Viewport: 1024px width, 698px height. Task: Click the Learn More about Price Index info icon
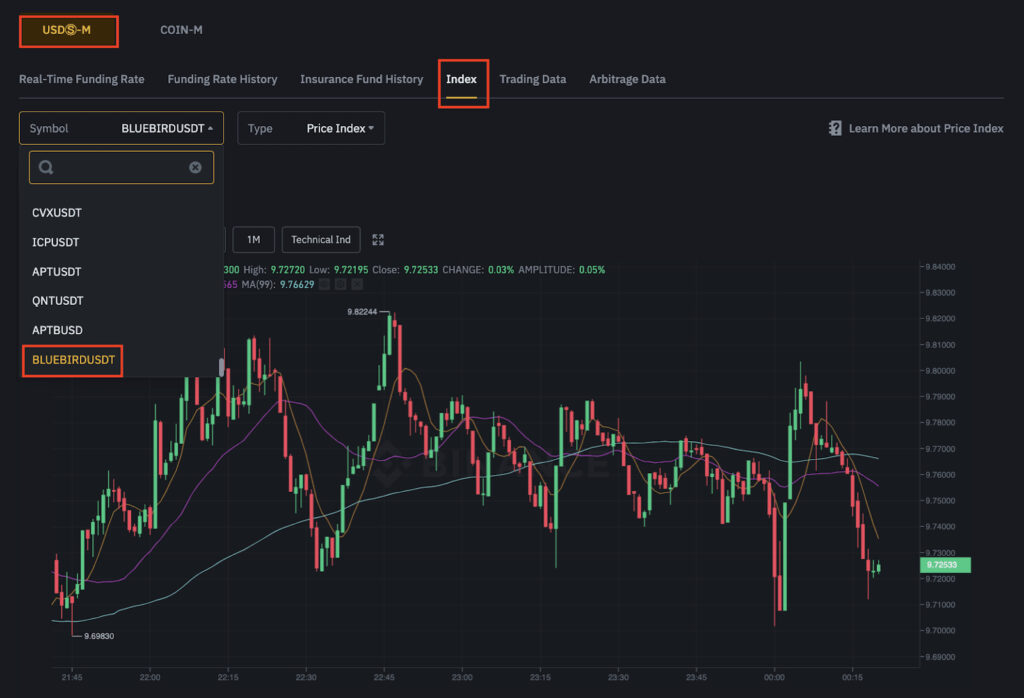[835, 128]
